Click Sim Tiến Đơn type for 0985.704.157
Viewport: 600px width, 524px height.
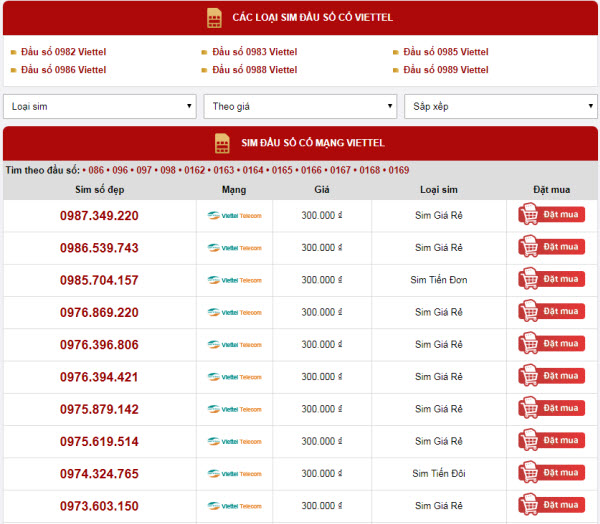(x=439, y=280)
